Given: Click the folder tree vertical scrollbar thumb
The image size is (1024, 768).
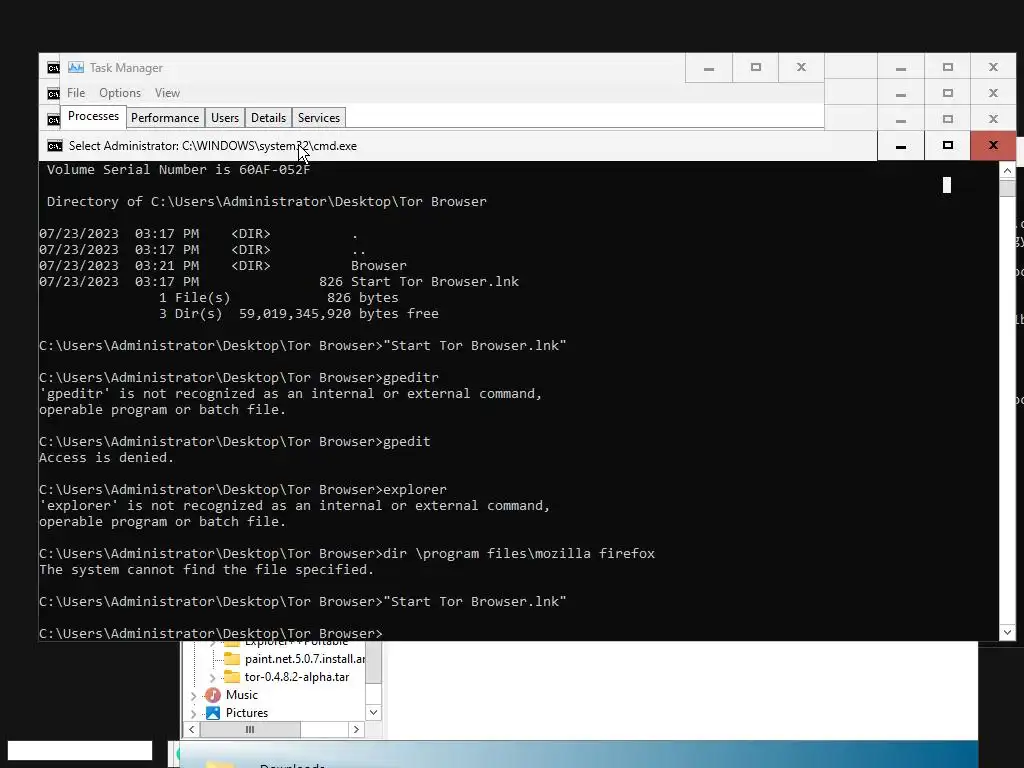Looking at the screenshot, I should [373, 663].
